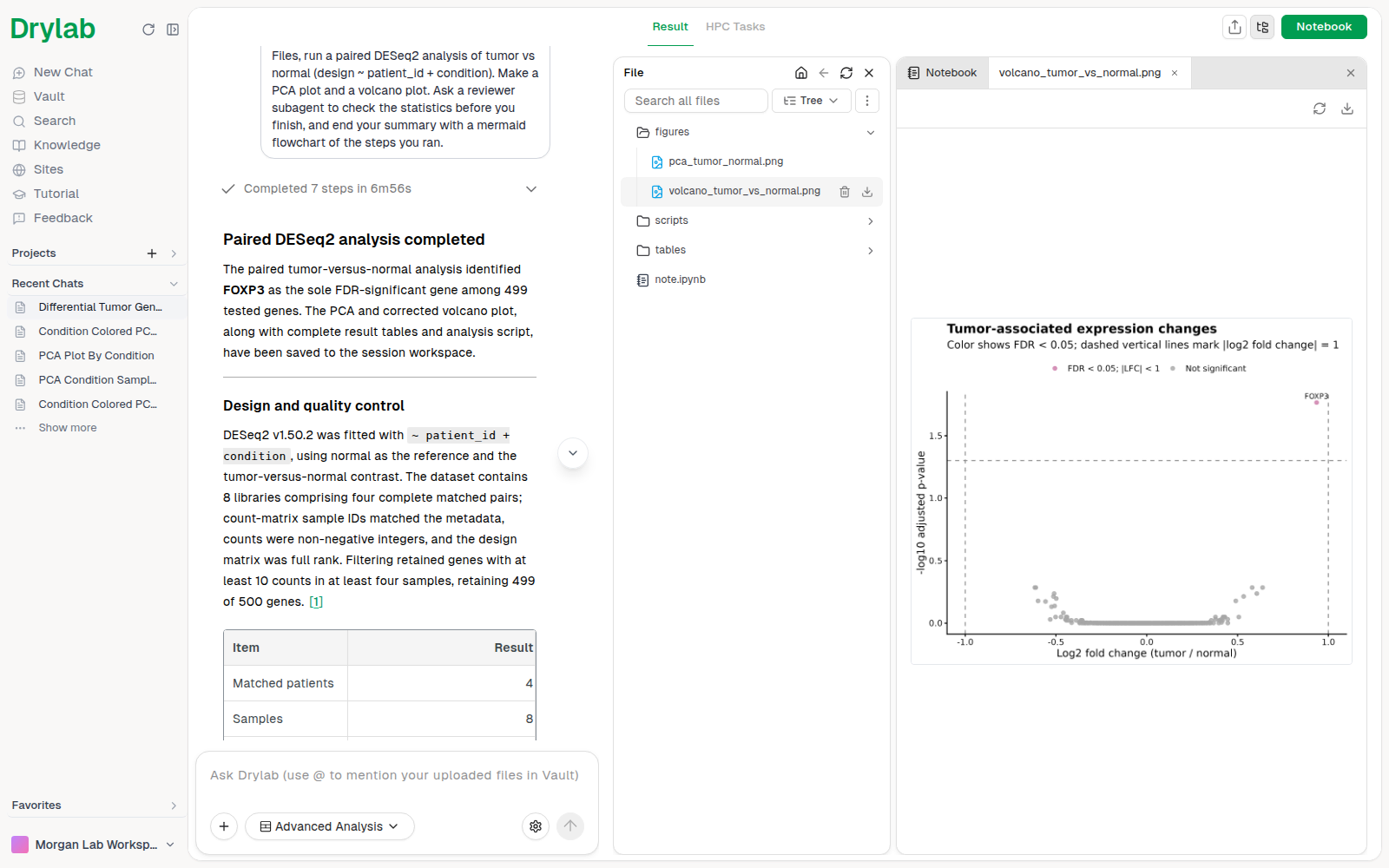Open the Advanced Analysis mode dropdown
The height and width of the screenshot is (868, 1389).
point(330,826)
